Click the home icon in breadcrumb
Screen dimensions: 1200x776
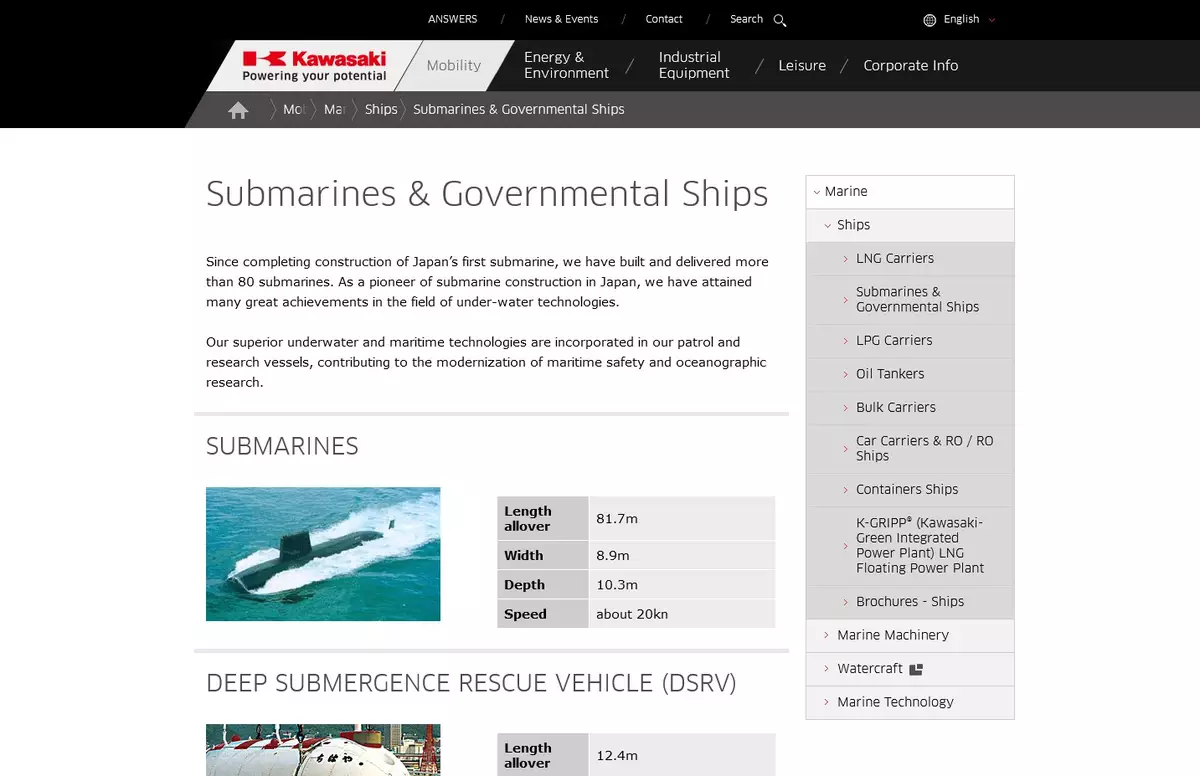(x=238, y=110)
